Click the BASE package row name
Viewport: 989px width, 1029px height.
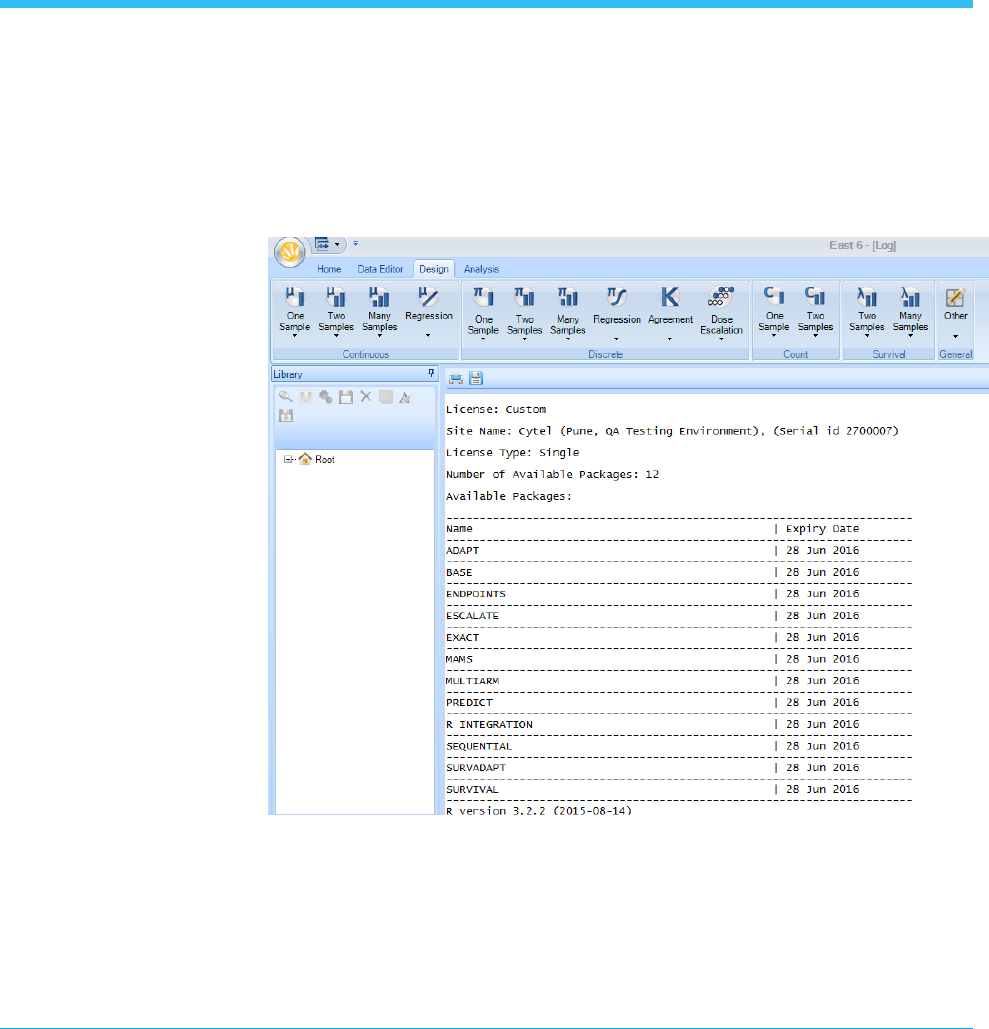pos(459,572)
